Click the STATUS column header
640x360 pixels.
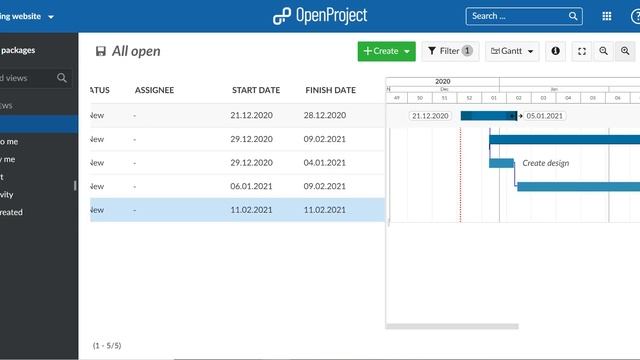click(x=100, y=90)
